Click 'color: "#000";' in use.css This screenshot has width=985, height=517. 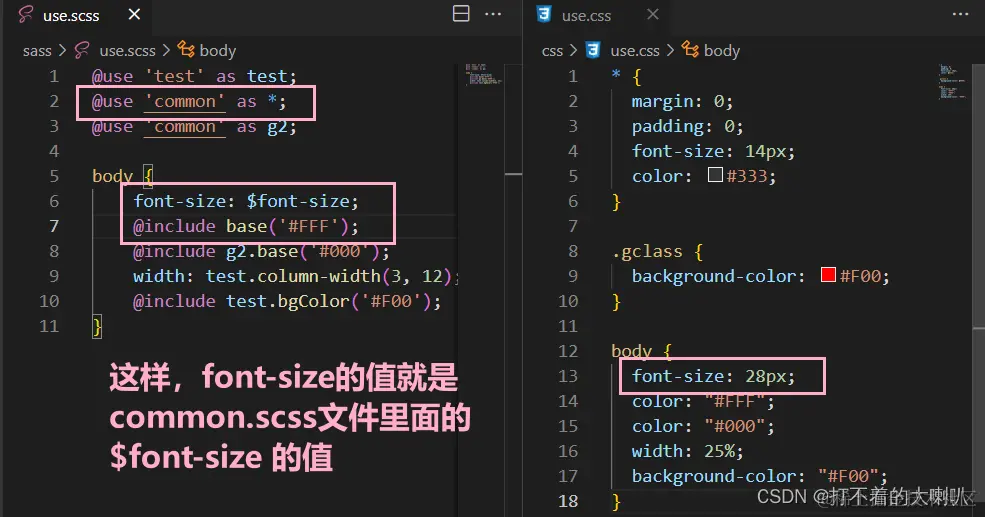click(x=704, y=427)
